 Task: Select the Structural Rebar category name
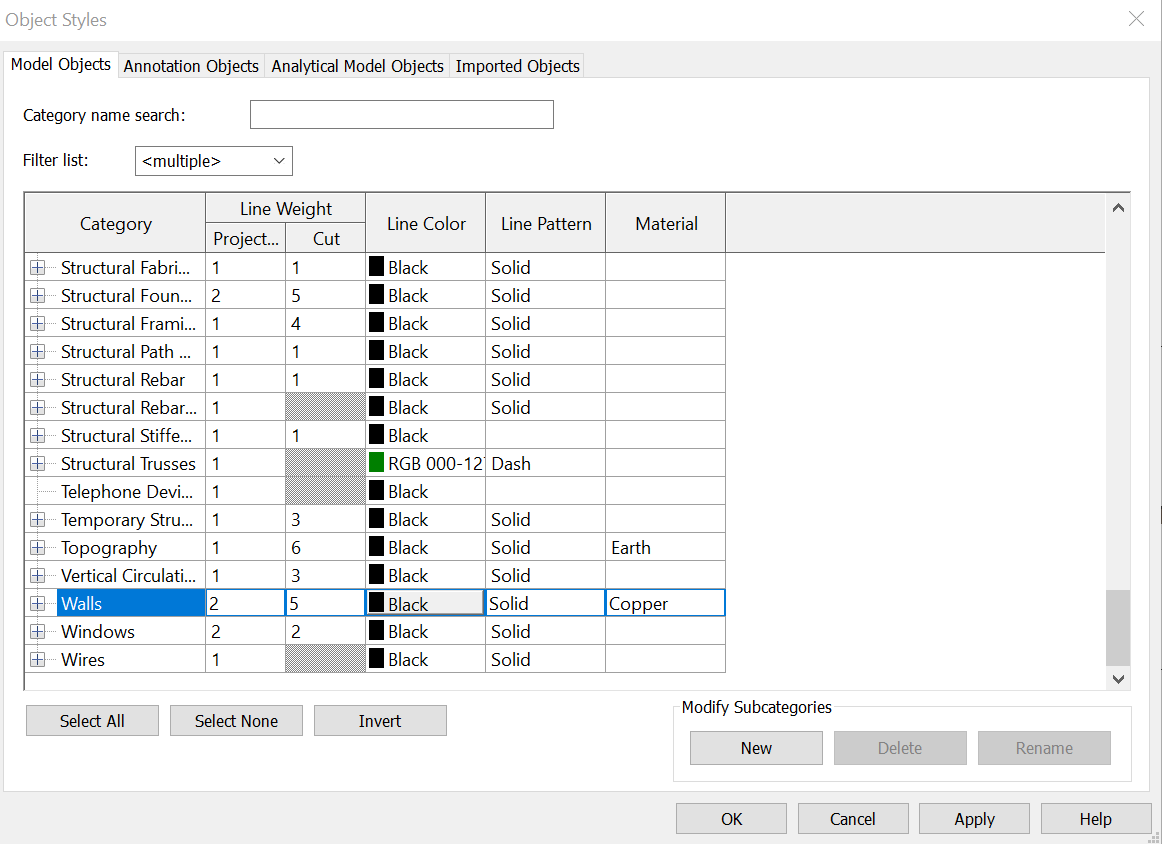coord(122,379)
